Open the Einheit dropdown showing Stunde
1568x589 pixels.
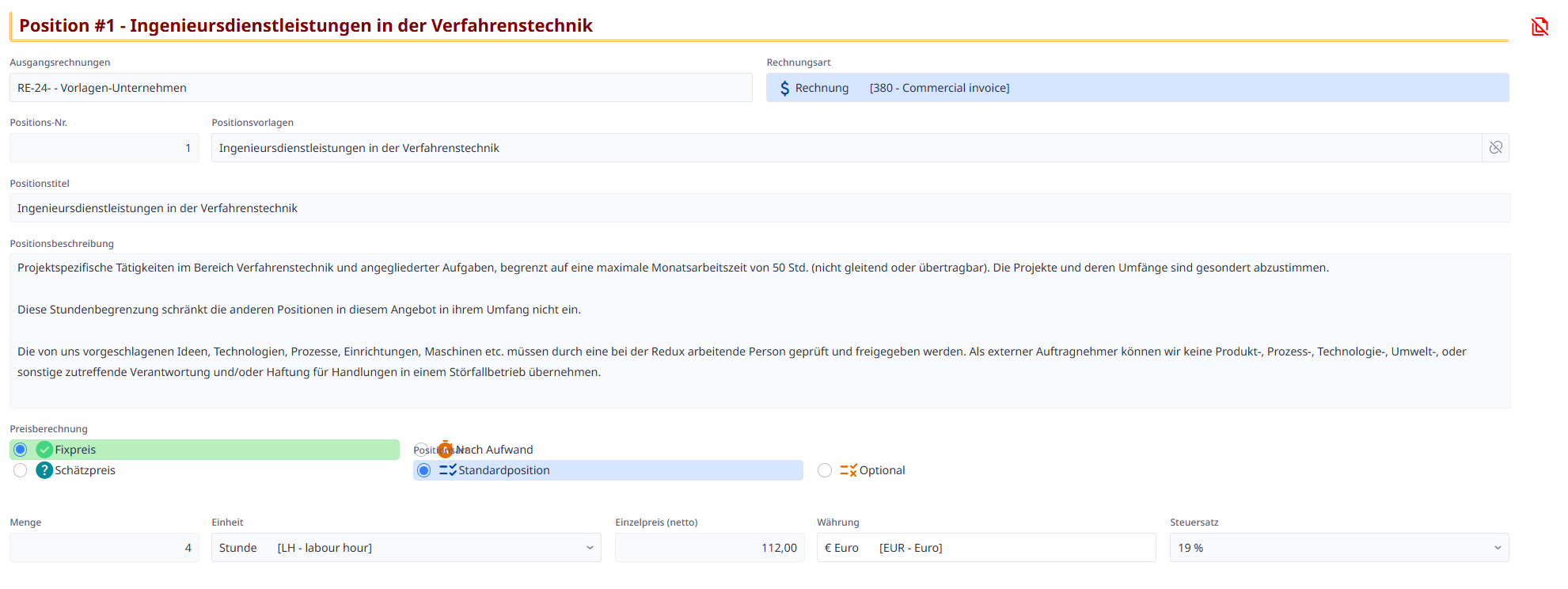pyautogui.click(x=406, y=548)
